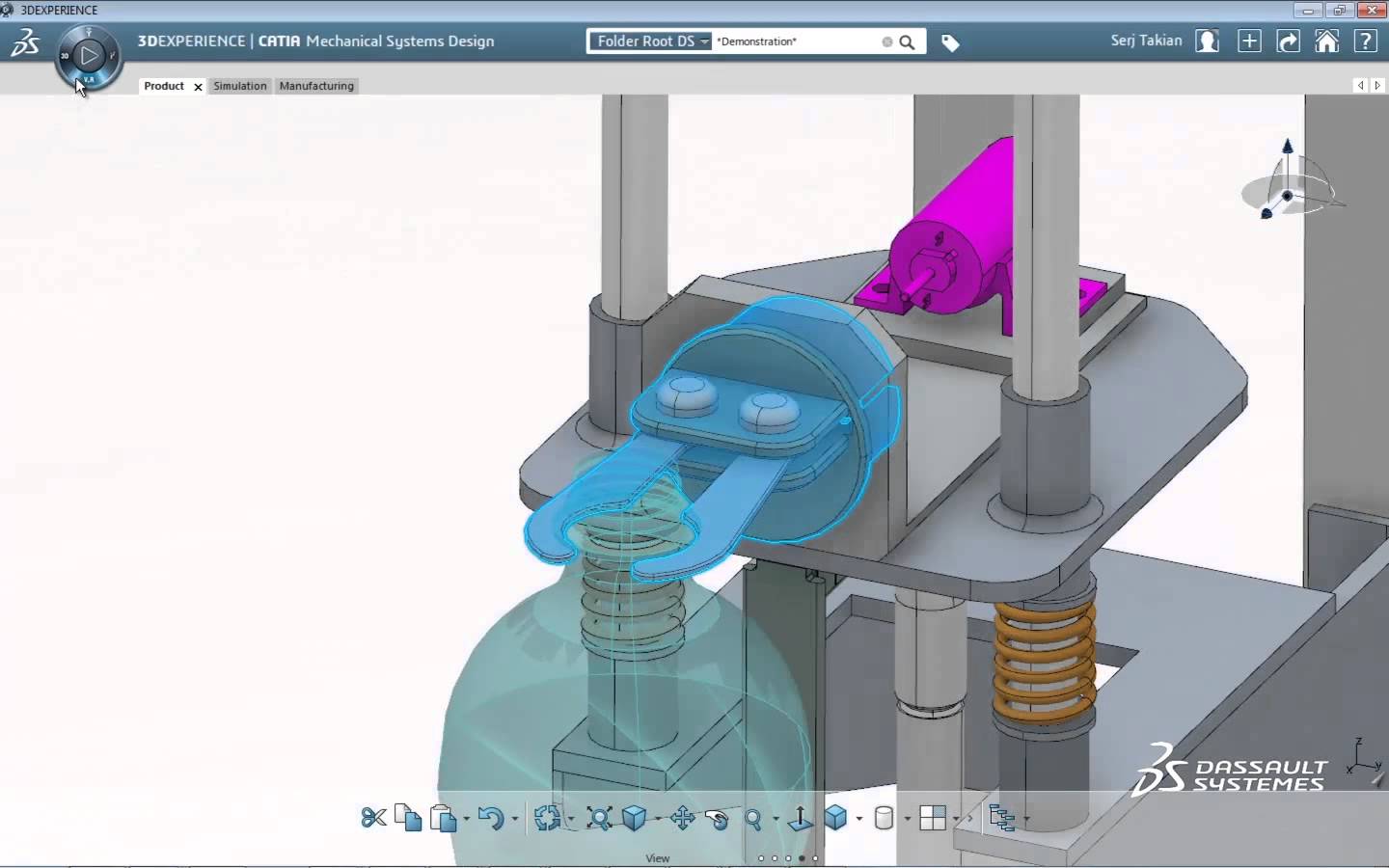Activate the Rotate hand tool
The width and height of the screenshot is (1389, 868).
tap(717, 819)
